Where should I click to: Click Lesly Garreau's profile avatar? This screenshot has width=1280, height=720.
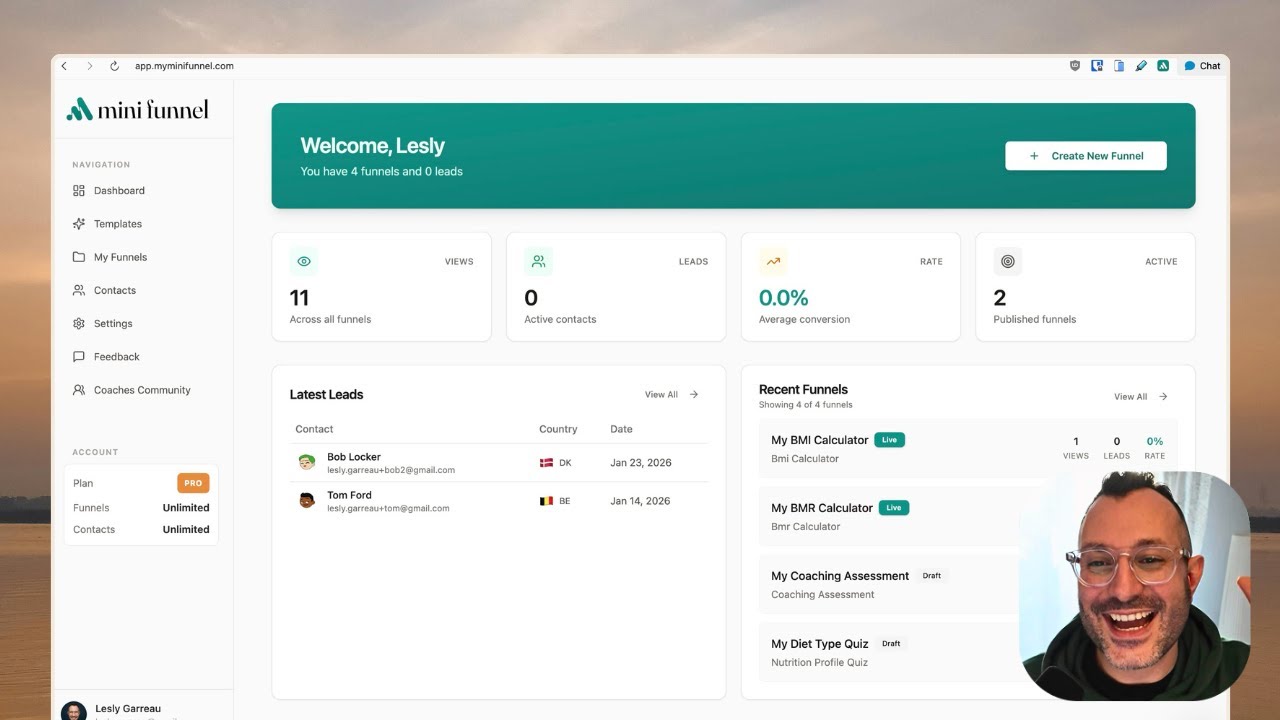(73, 712)
